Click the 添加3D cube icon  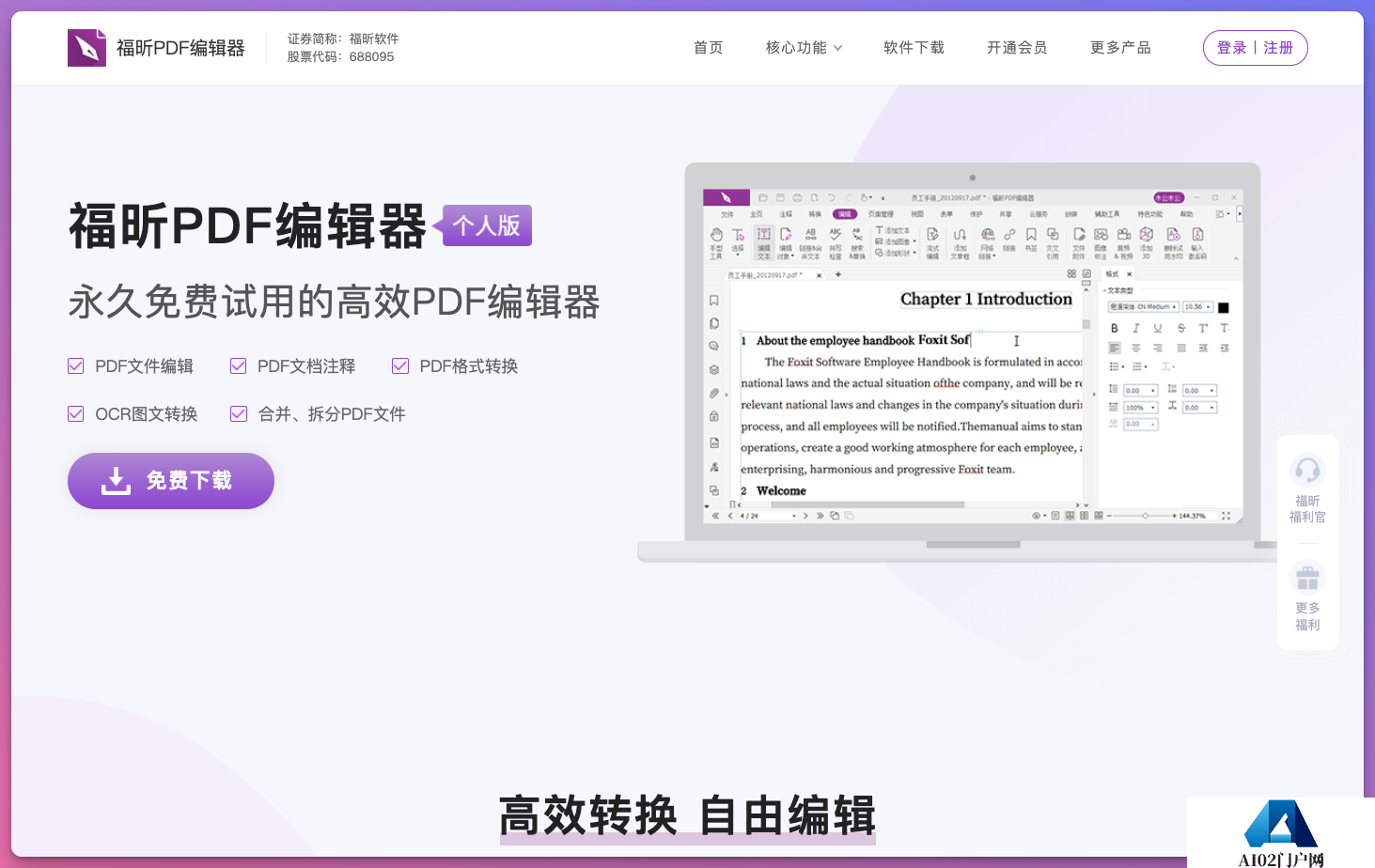coord(1147,234)
